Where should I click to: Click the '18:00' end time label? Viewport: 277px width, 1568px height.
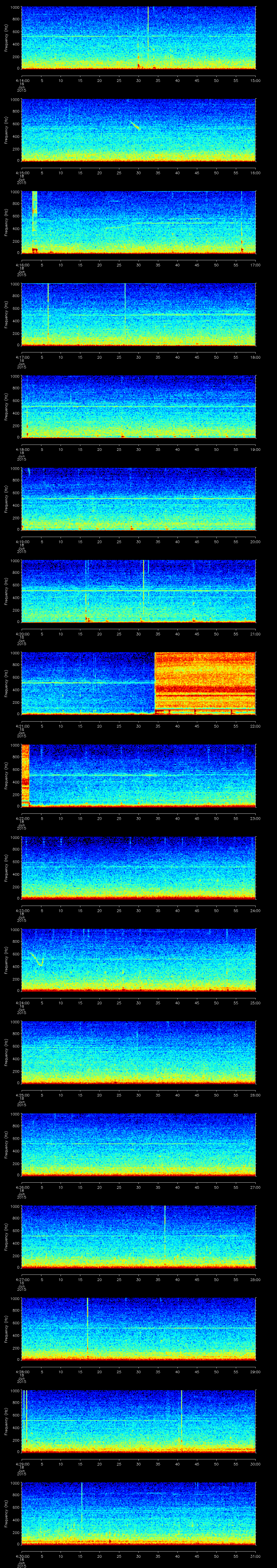pos(256,357)
